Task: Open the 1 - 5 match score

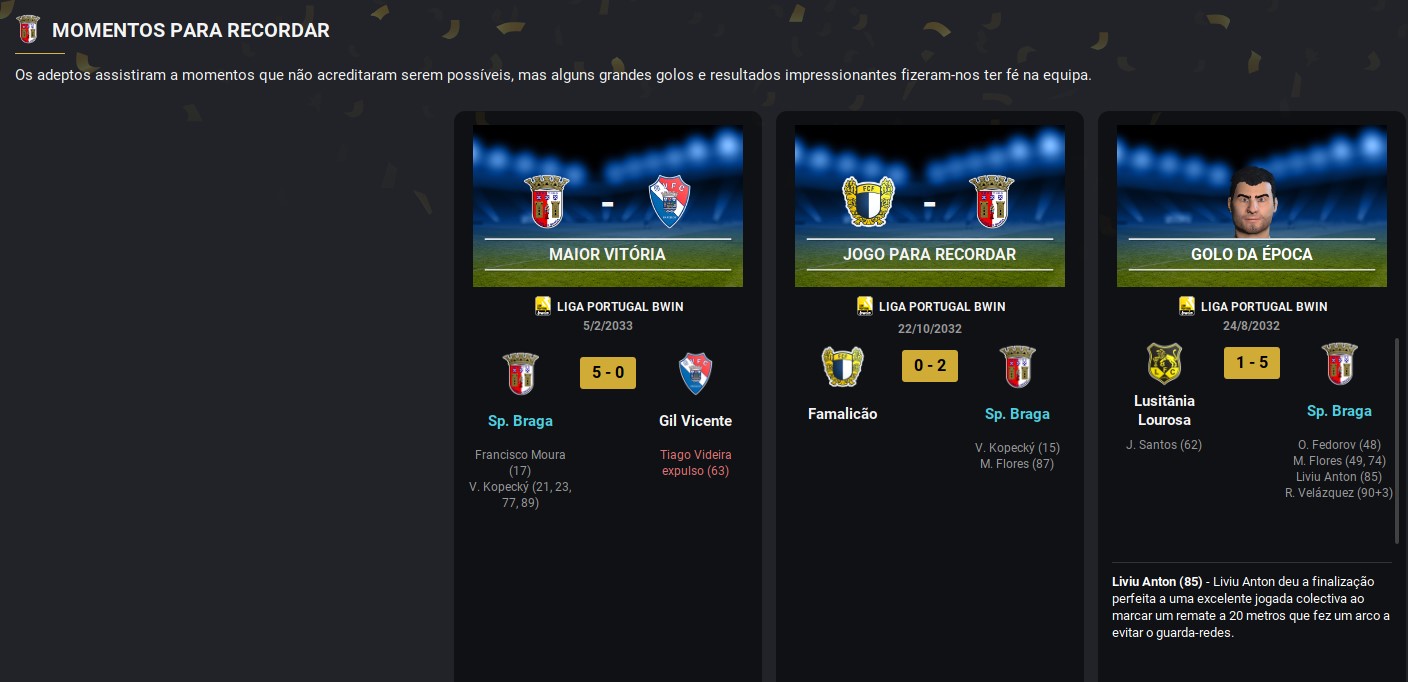Action: click(x=1252, y=363)
